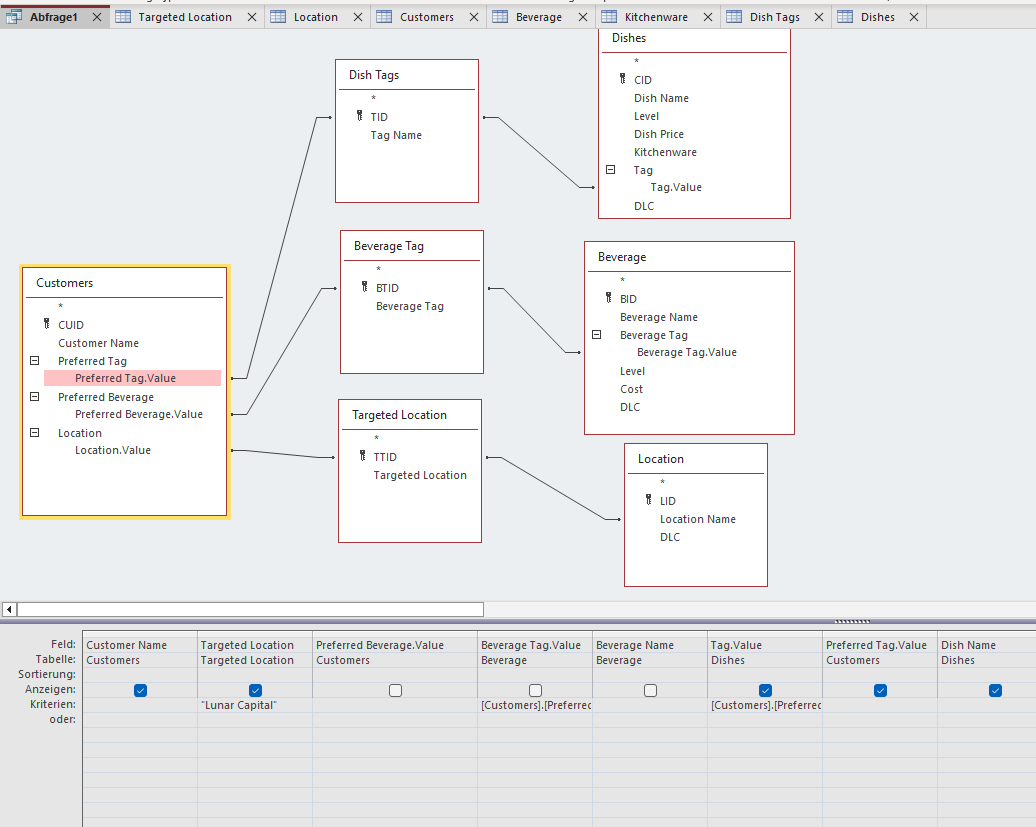Click the table icon on the Location tab
The image size is (1036, 827).
(x=278, y=17)
